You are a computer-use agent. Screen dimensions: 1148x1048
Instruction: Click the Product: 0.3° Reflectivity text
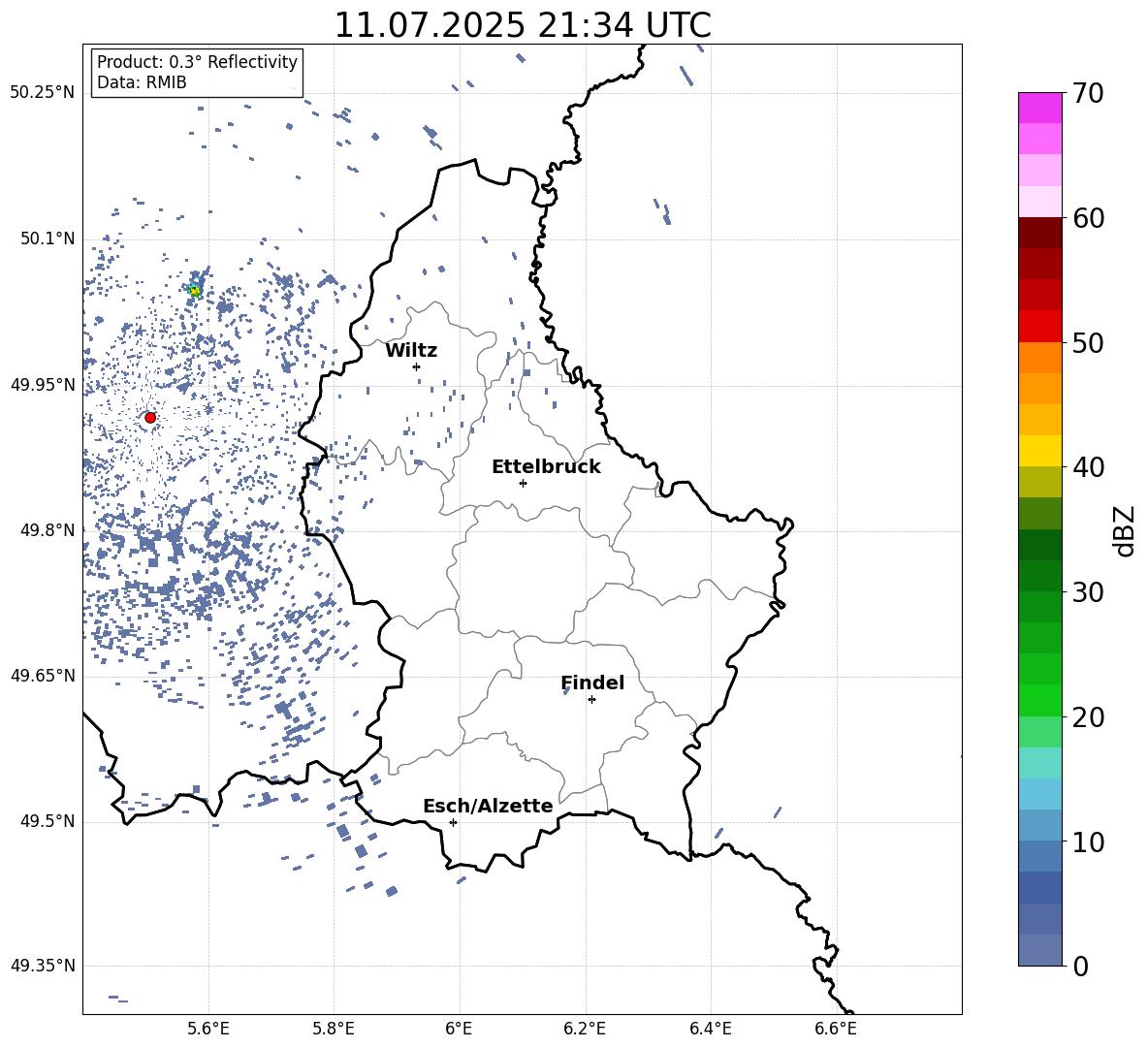pos(197,62)
